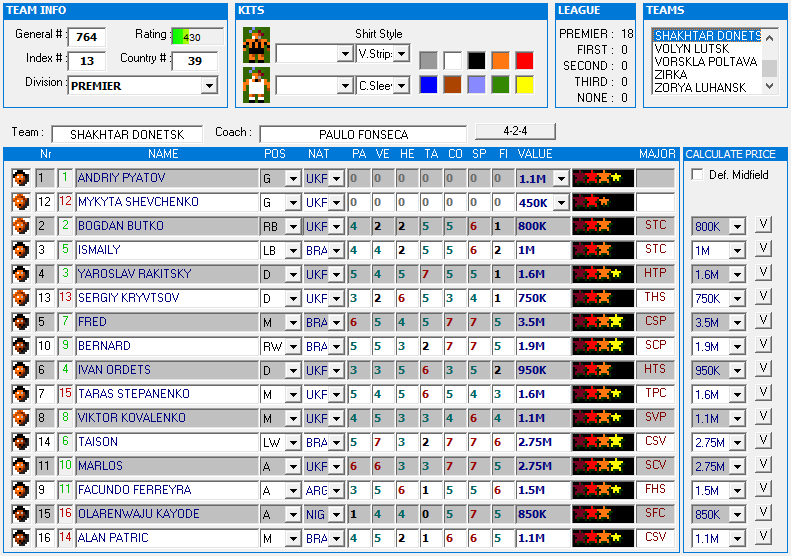
Task: Click the white away kit preview
Action: click(255, 84)
